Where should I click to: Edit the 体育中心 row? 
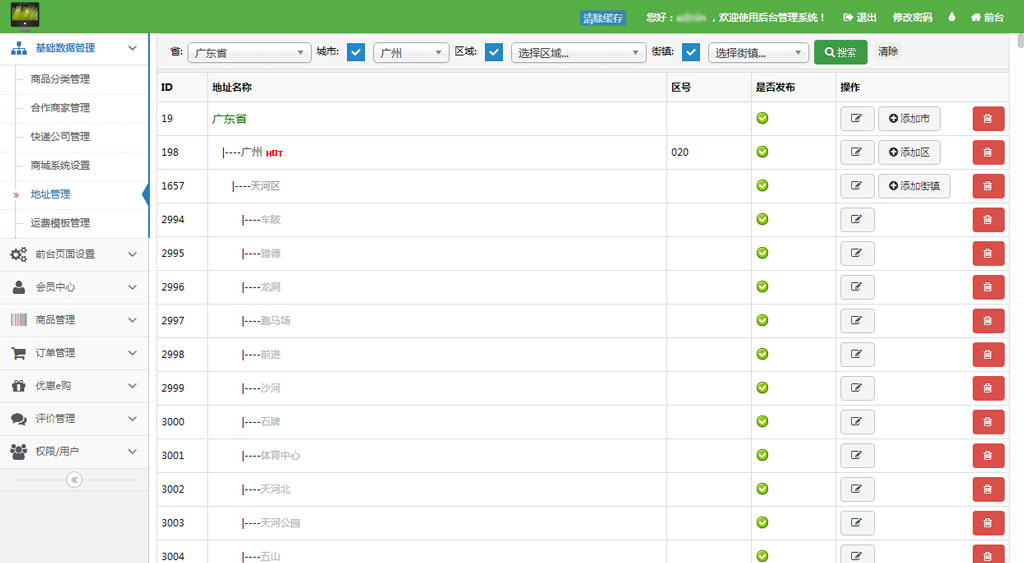tap(857, 455)
